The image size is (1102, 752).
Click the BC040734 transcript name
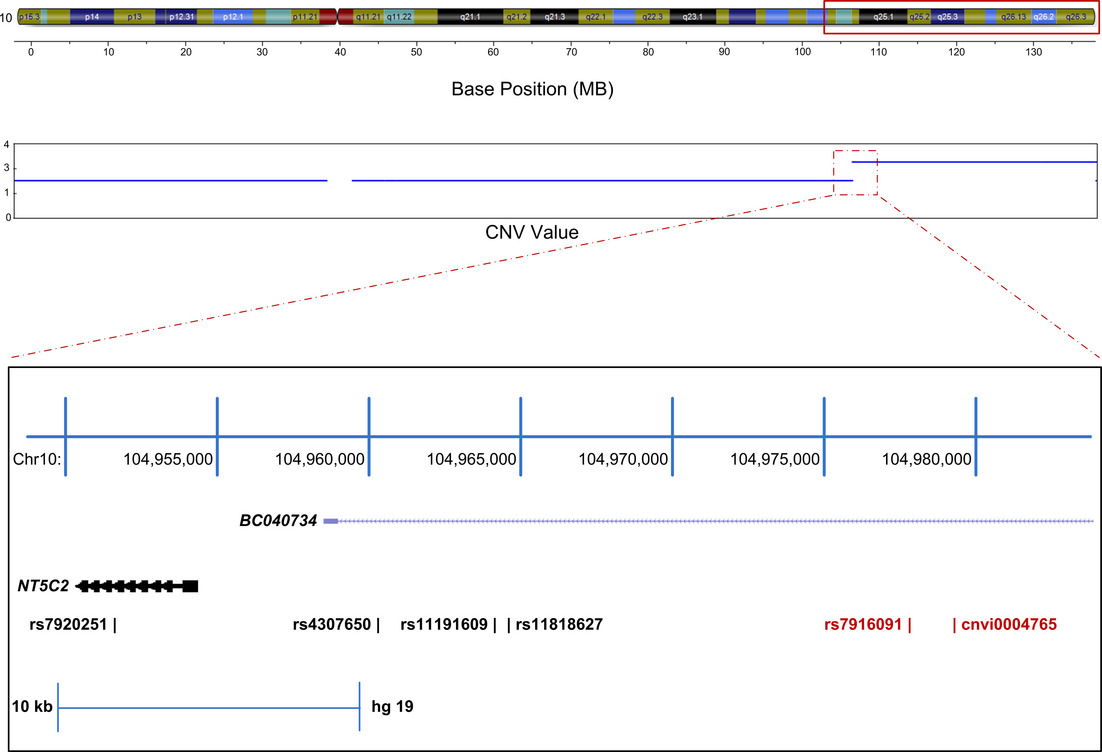tap(278, 521)
